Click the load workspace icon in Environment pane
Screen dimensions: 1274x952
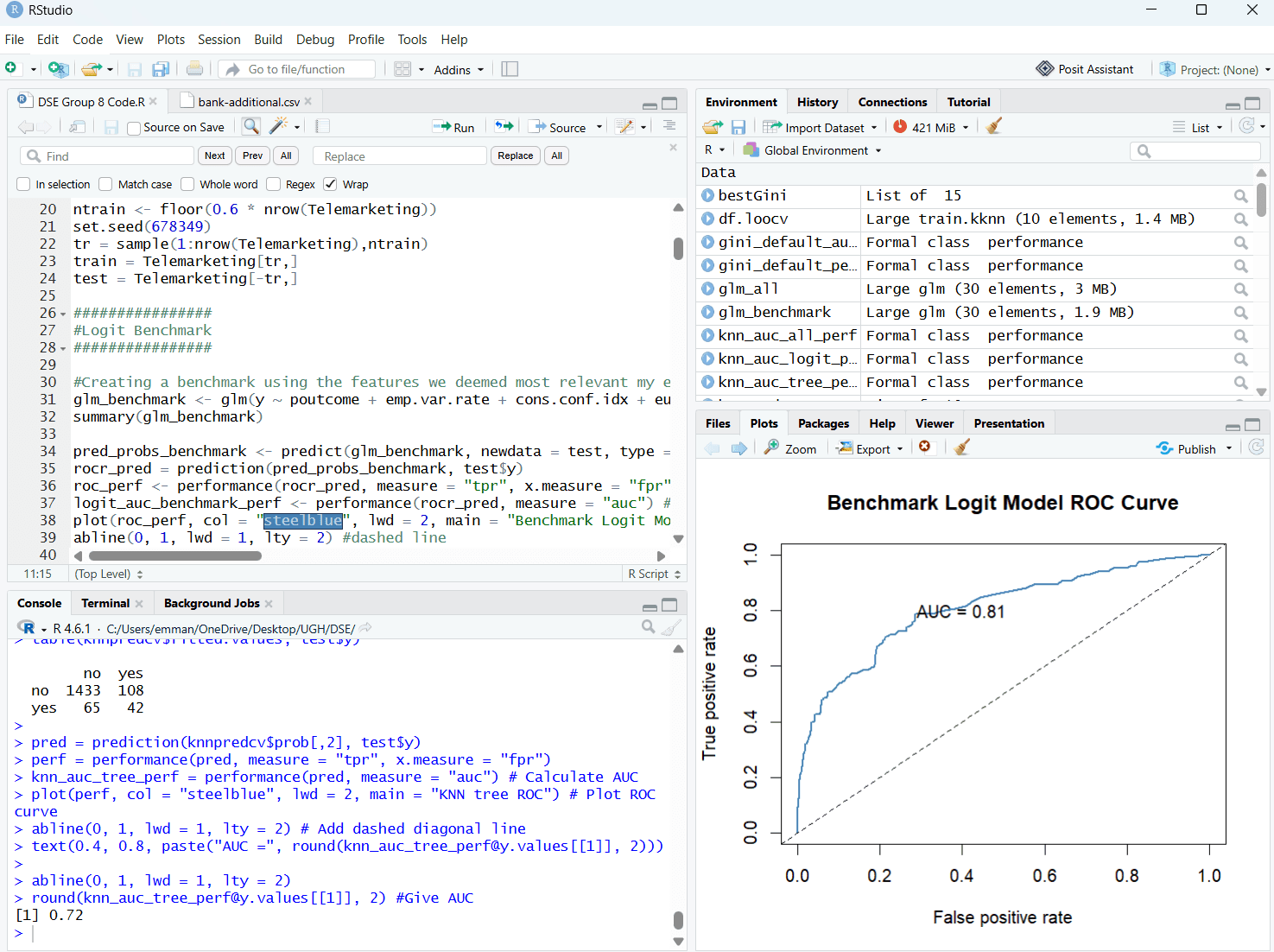[x=713, y=127]
